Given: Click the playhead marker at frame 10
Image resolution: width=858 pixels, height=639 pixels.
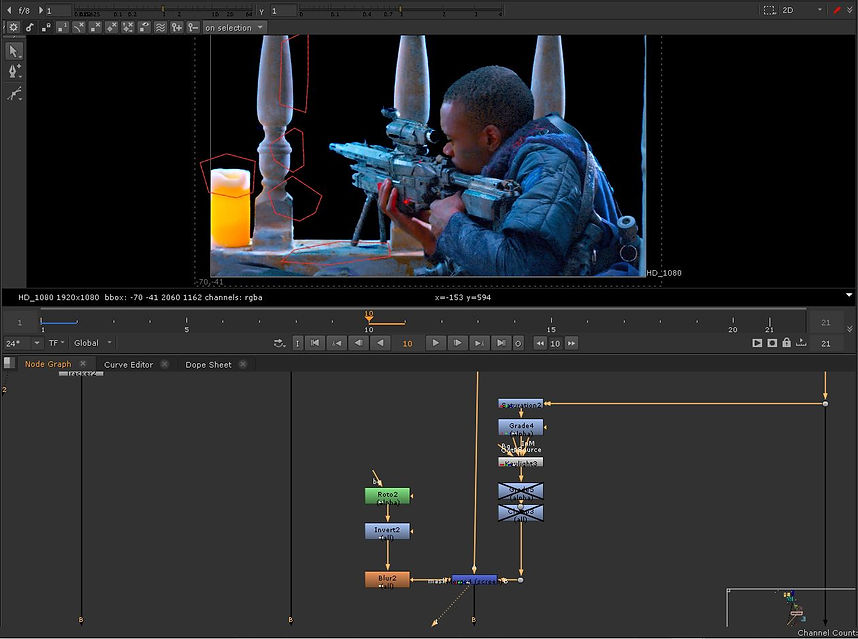Looking at the screenshot, I should coord(369,316).
